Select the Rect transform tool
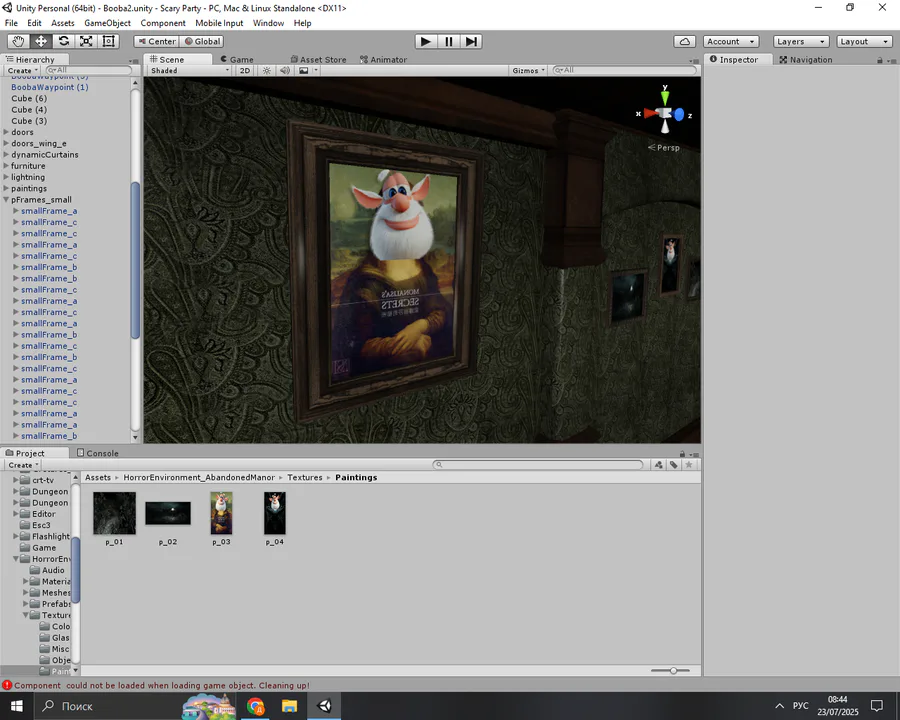 coord(108,41)
